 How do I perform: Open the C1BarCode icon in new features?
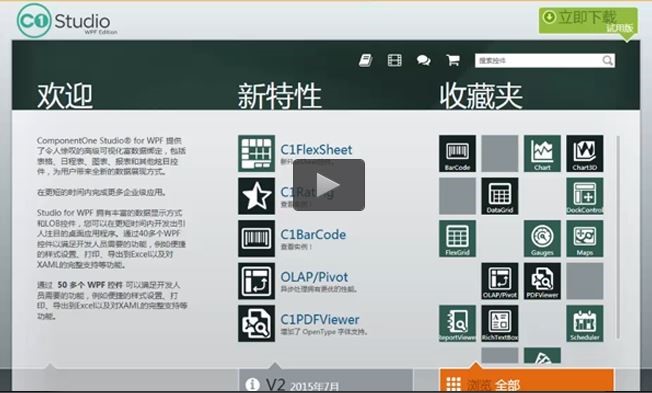[x=257, y=239]
